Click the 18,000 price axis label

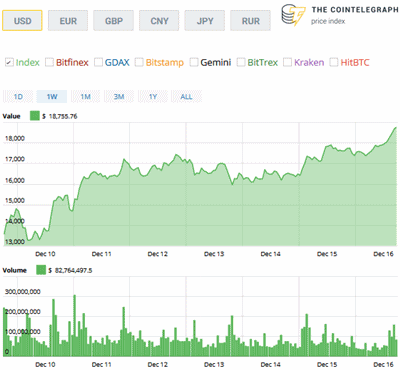(15, 138)
